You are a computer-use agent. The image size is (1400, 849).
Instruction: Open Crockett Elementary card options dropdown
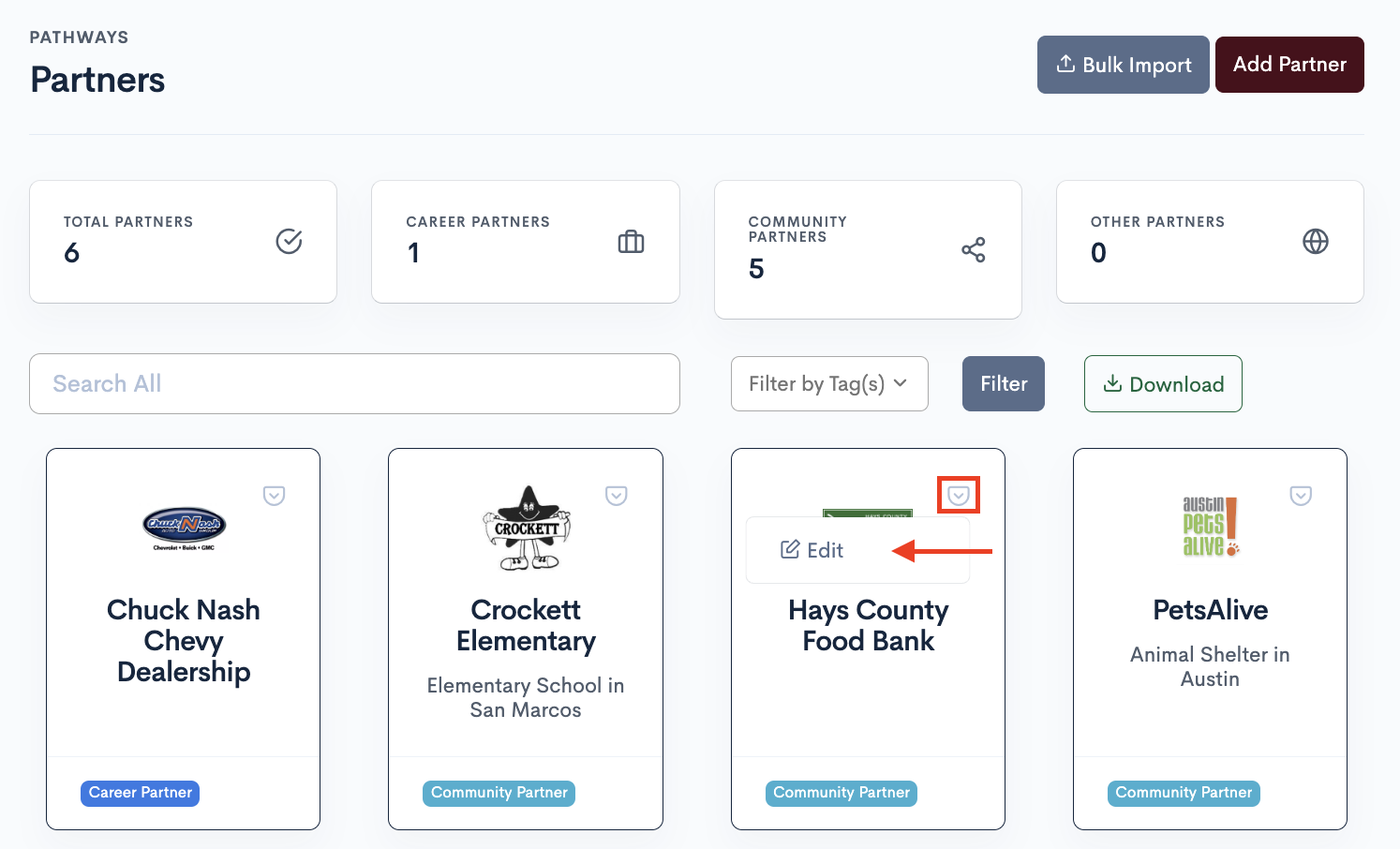(616, 495)
